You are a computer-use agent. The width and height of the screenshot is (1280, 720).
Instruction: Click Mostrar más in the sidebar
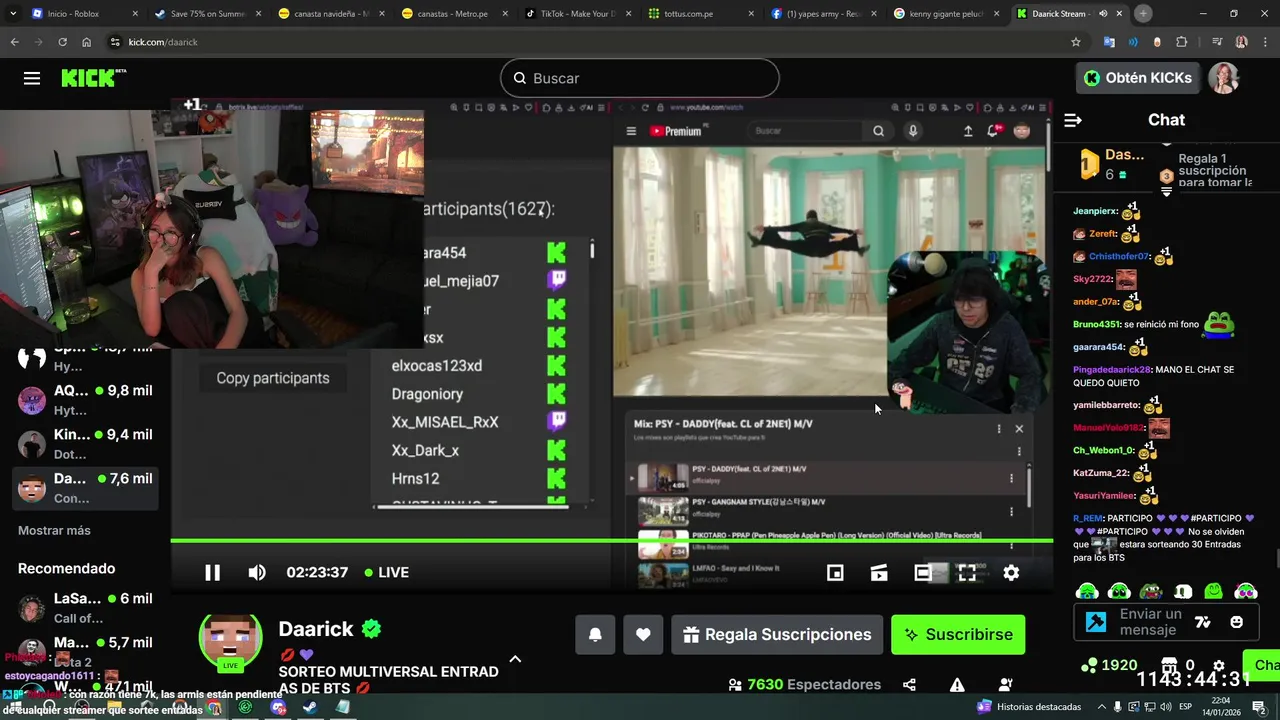click(x=54, y=530)
